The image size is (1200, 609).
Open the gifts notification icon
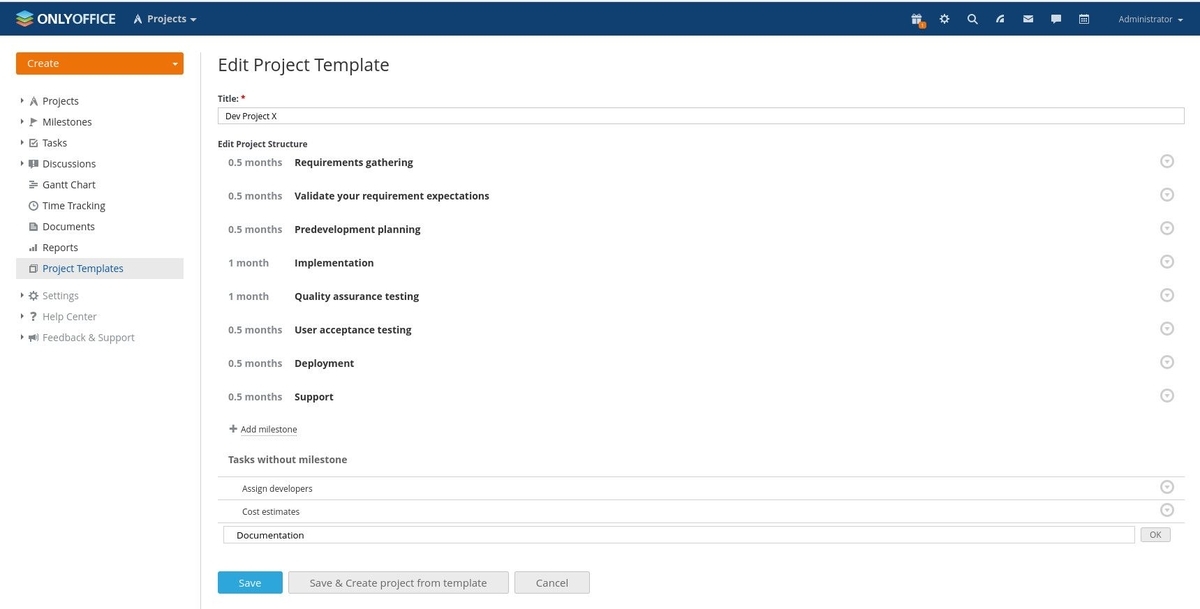[x=916, y=18]
